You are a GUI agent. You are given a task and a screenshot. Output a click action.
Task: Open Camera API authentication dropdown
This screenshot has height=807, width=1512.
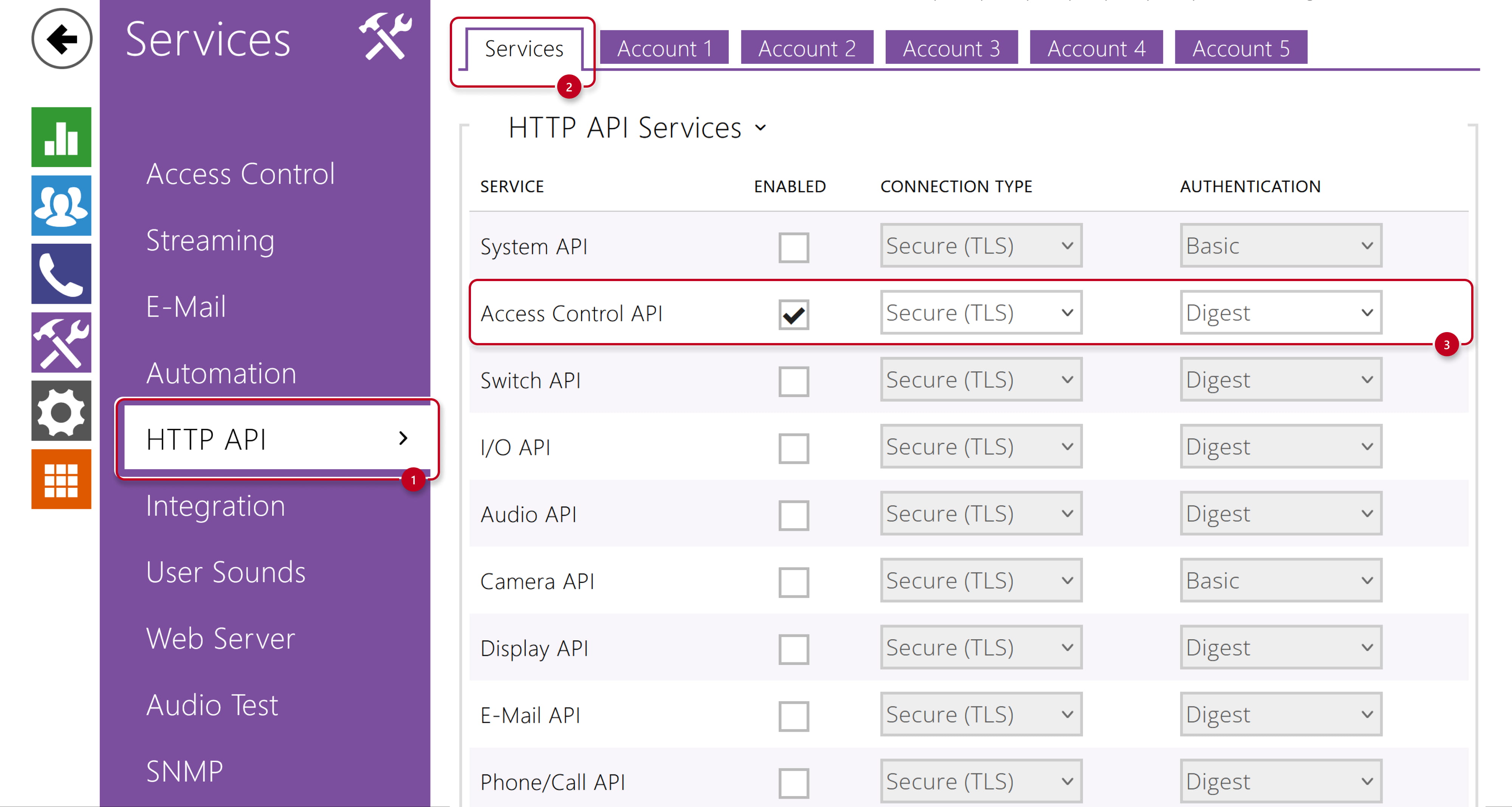point(1281,580)
